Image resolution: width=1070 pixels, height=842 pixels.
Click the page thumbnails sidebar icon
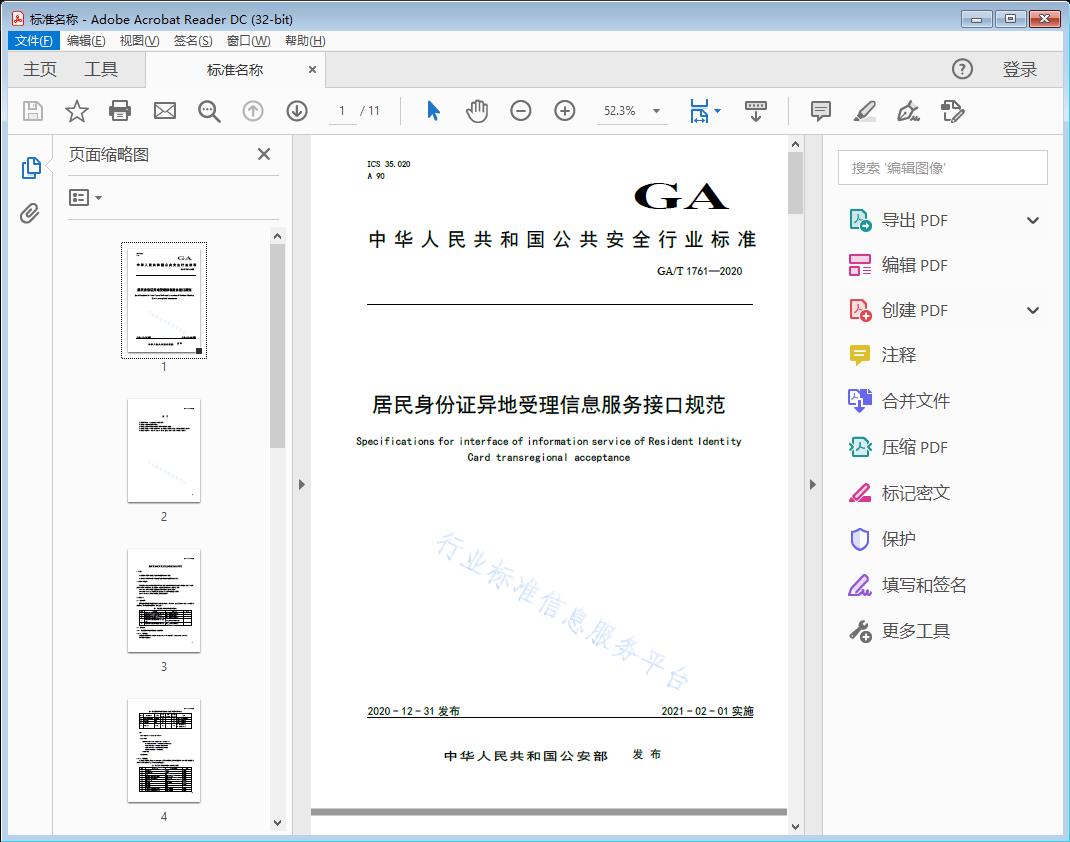point(30,167)
